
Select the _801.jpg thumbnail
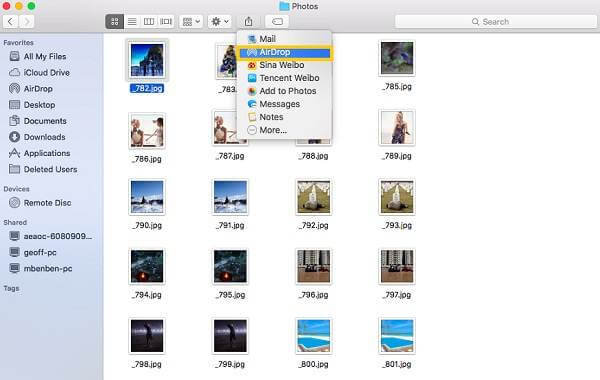[x=397, y=336]
